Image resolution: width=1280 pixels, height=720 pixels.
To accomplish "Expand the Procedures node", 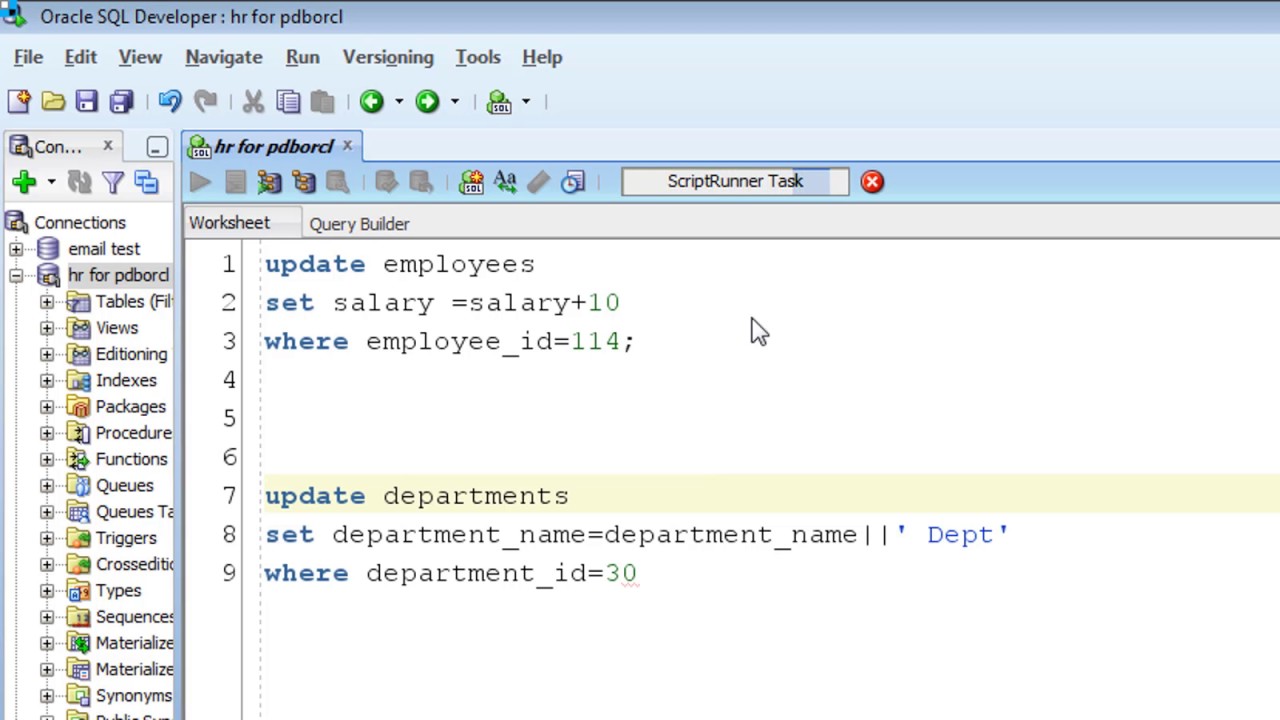I will tap(47, 433).
